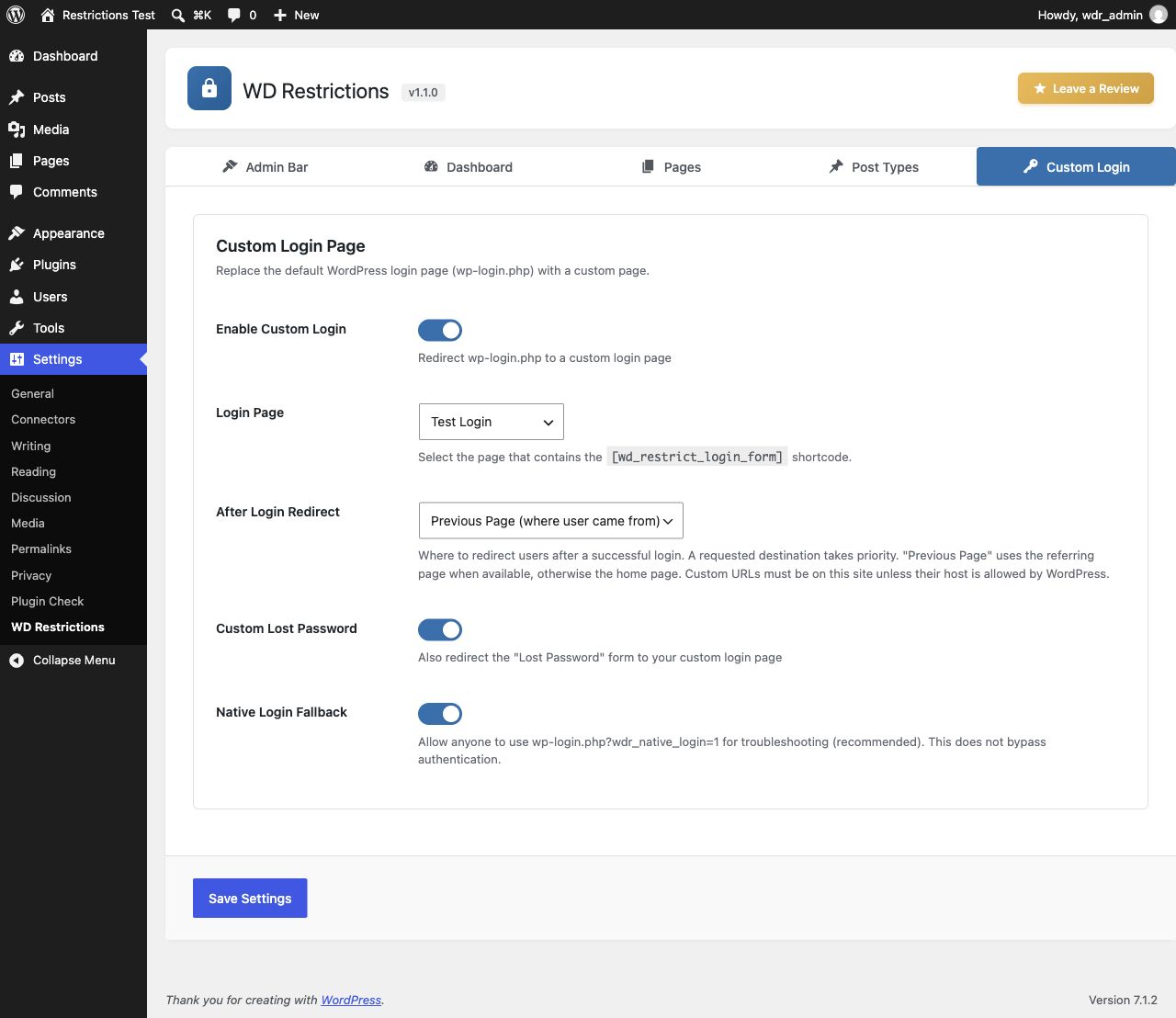Open the WordPress link in footer

351,1001
